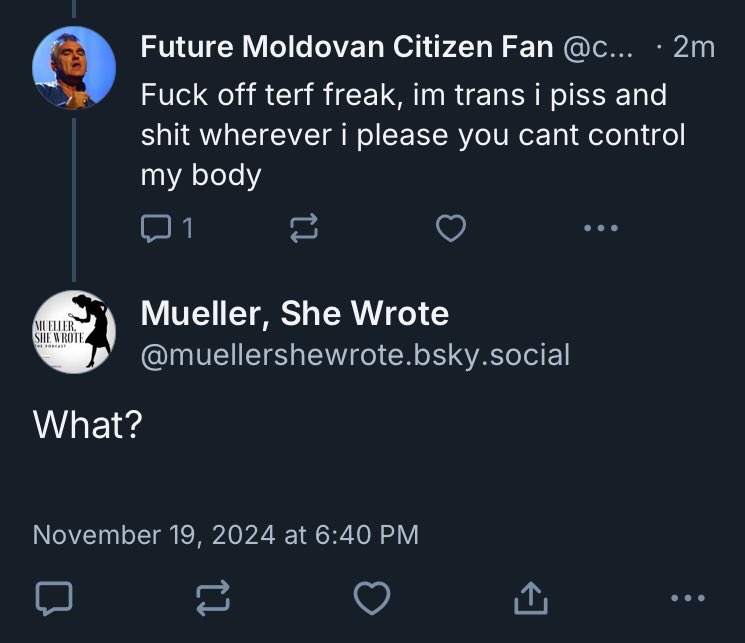Like the "What?" post by Mueller, She Wrote

pos(372,598)
